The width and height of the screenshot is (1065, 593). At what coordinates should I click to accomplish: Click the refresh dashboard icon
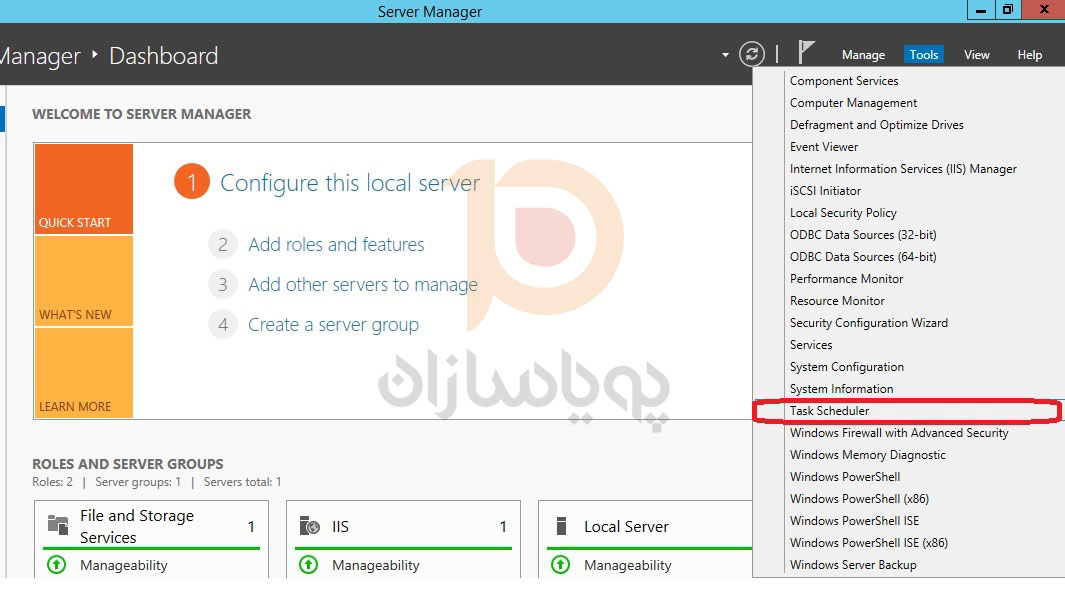click(x=751, y=54)
